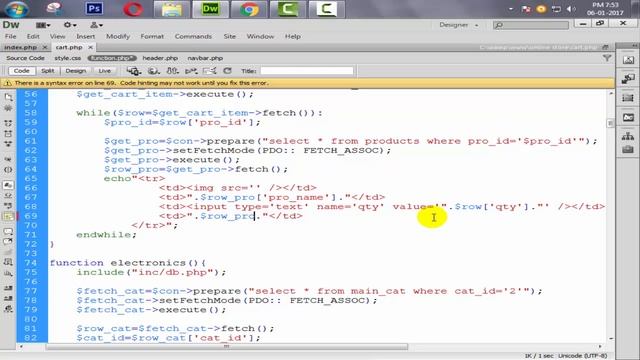Open the Open Documents list in coding toolbar
Image resolution: width=640 pixels, height=360 pixels.
coord(8,97)
